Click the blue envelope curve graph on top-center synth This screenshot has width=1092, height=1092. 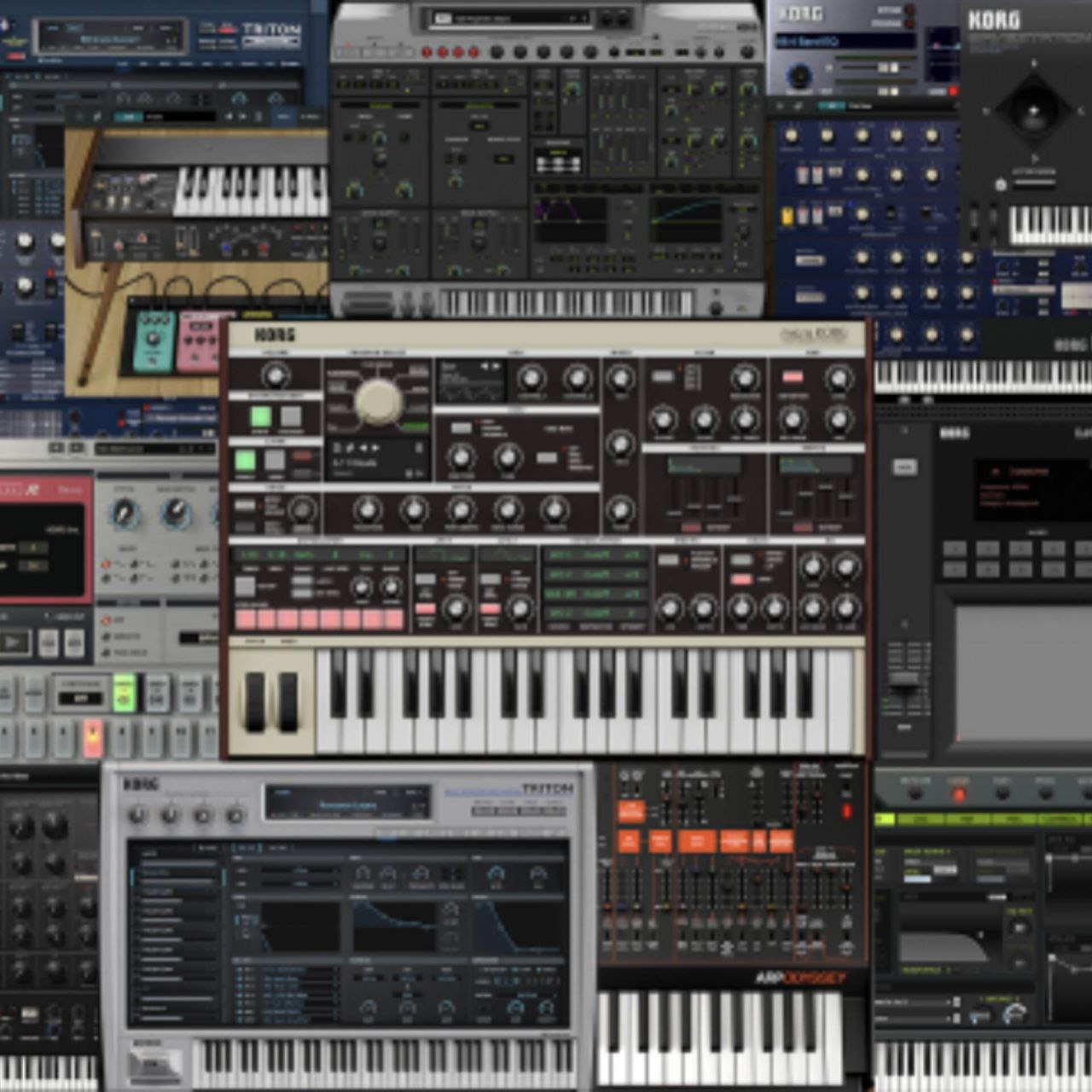pyautogui.click(x=685, y=219)
